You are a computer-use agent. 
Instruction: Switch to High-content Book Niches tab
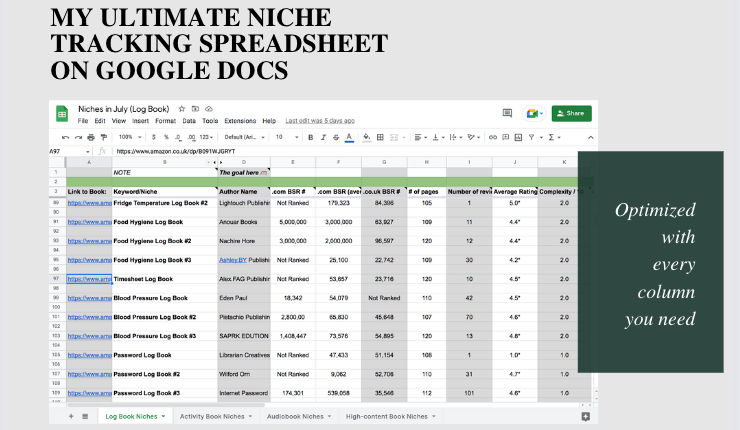pos(390,416)
